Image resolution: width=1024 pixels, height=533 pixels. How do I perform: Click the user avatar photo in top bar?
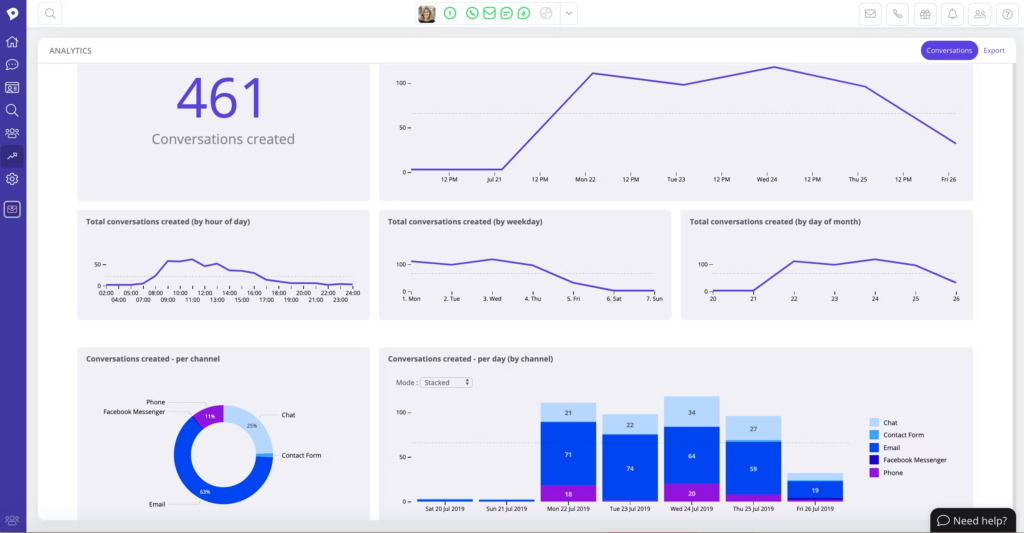[x=427, y=14]
